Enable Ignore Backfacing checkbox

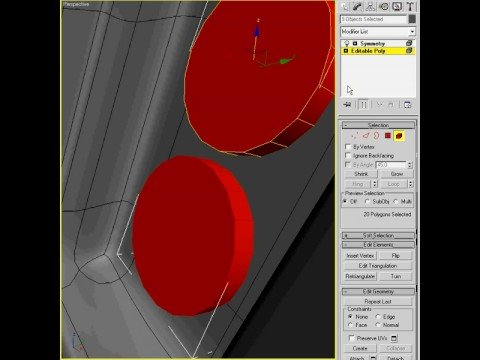point(348,155)
